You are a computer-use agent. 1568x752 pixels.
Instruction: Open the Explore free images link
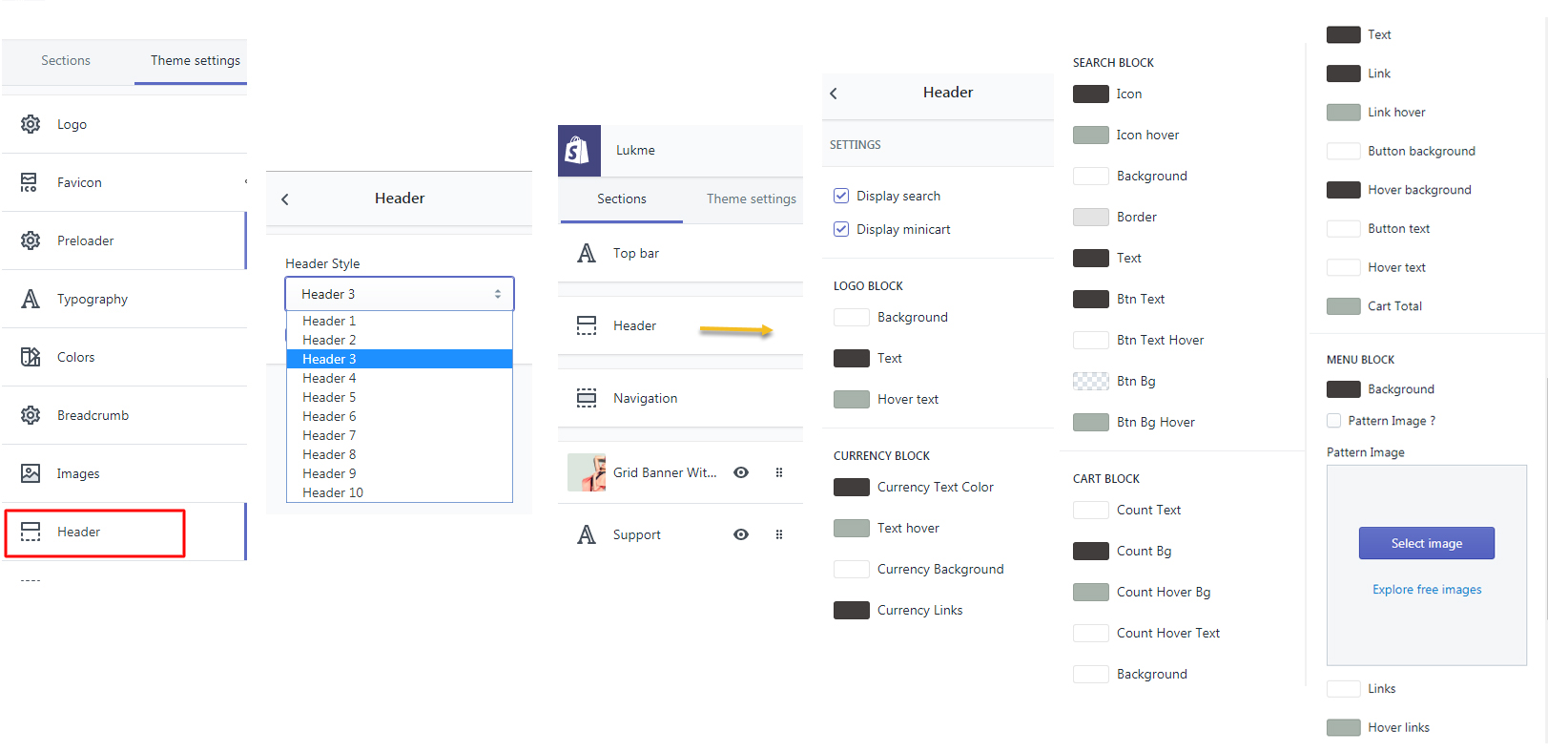[1427, 590]
